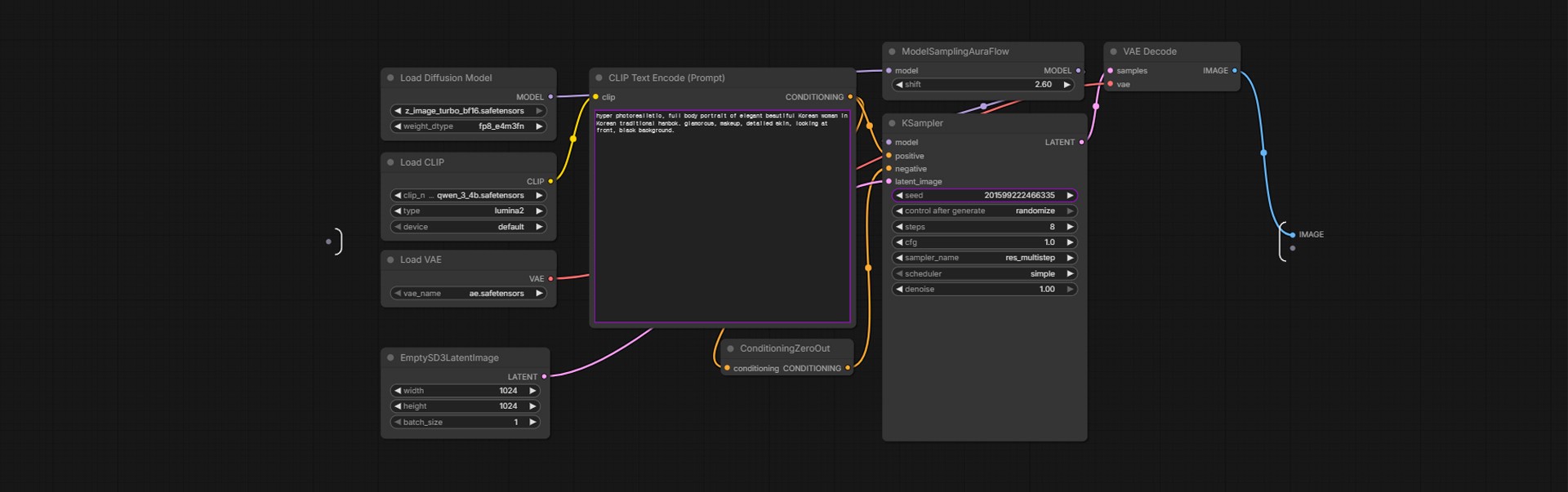The image size is (1568, 492).
Task: Collapse the VAE Decode node via its title dot
Action: (x=1113, y=51)
